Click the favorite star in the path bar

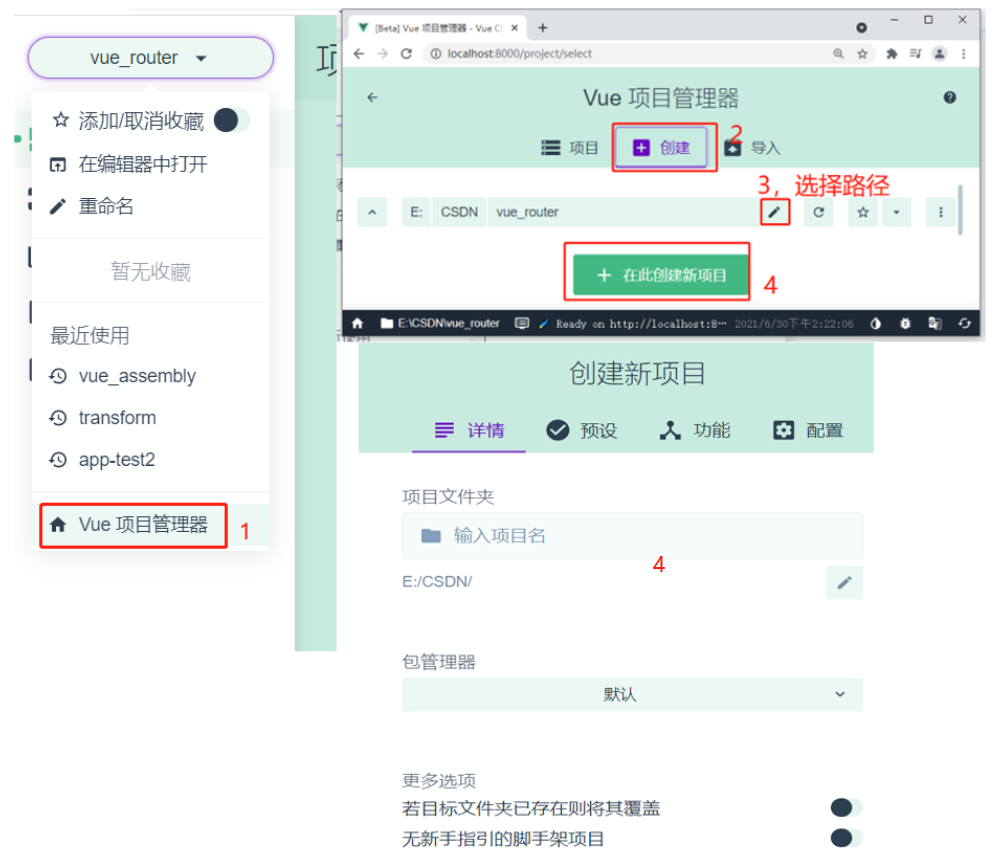863,212
